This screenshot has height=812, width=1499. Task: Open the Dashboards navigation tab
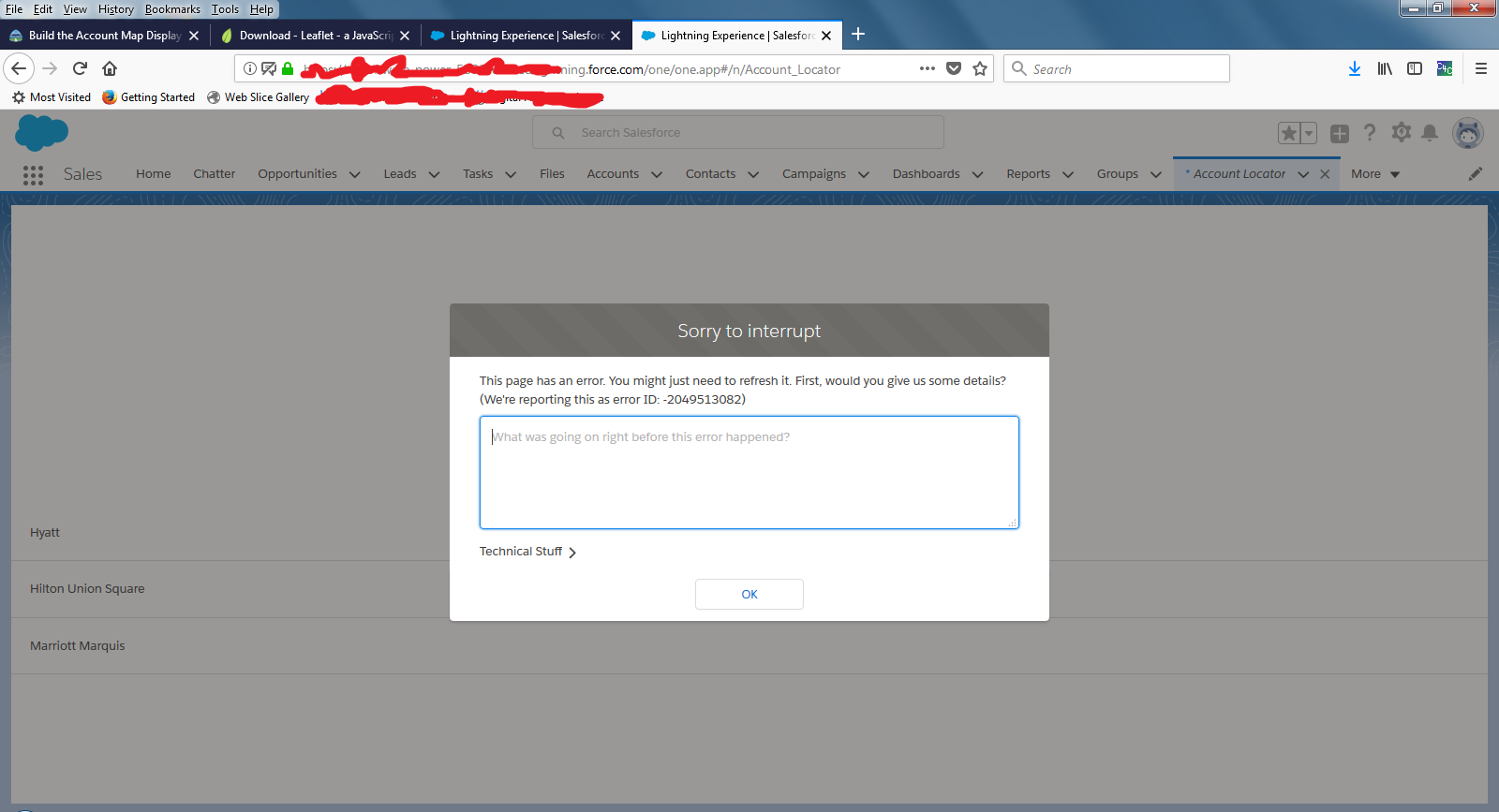[926, 174]
